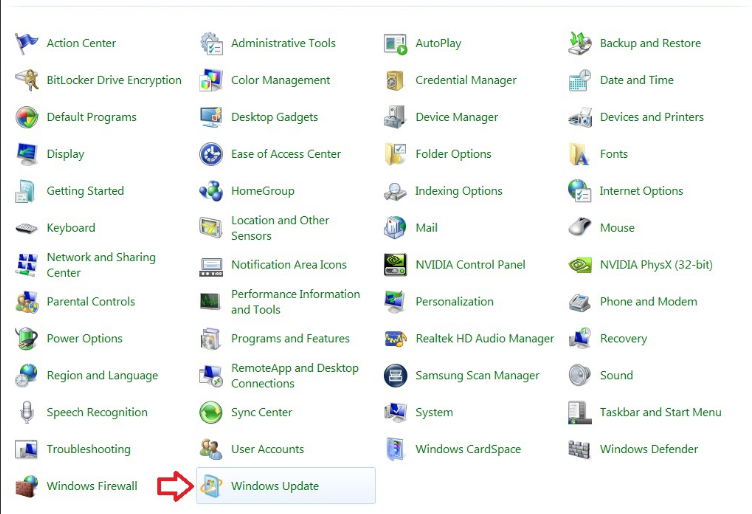Click the Mail icon
752x514 pixels.
[x=396, y=228]
